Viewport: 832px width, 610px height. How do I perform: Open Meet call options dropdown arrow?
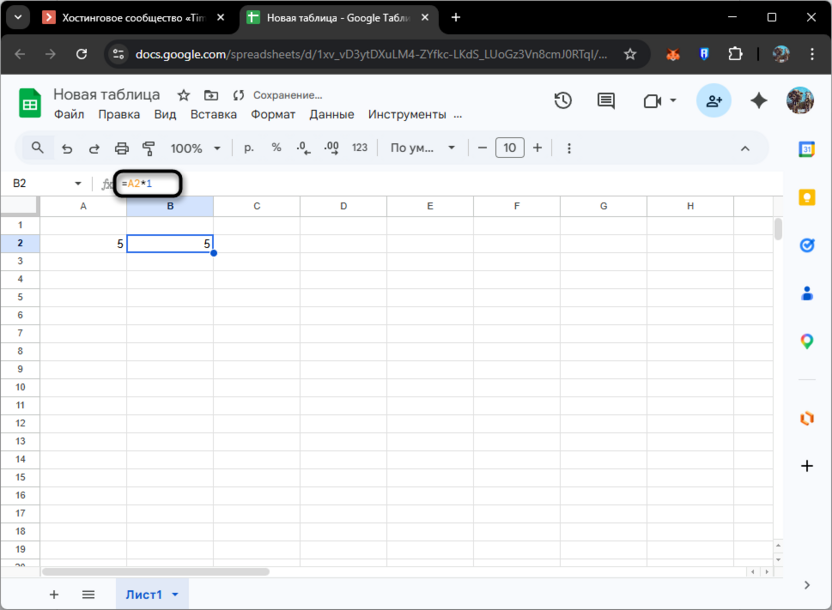(x=673, y=100)
